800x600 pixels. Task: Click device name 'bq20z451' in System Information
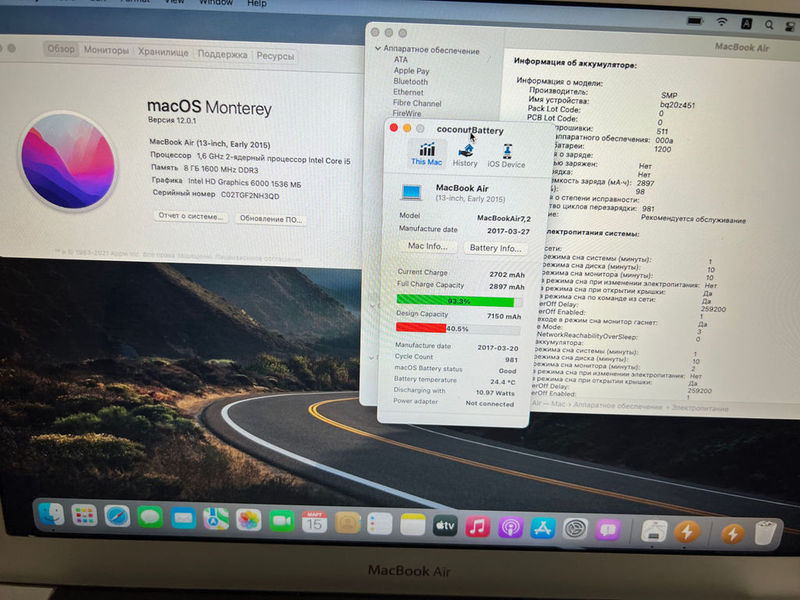(677, 105)
